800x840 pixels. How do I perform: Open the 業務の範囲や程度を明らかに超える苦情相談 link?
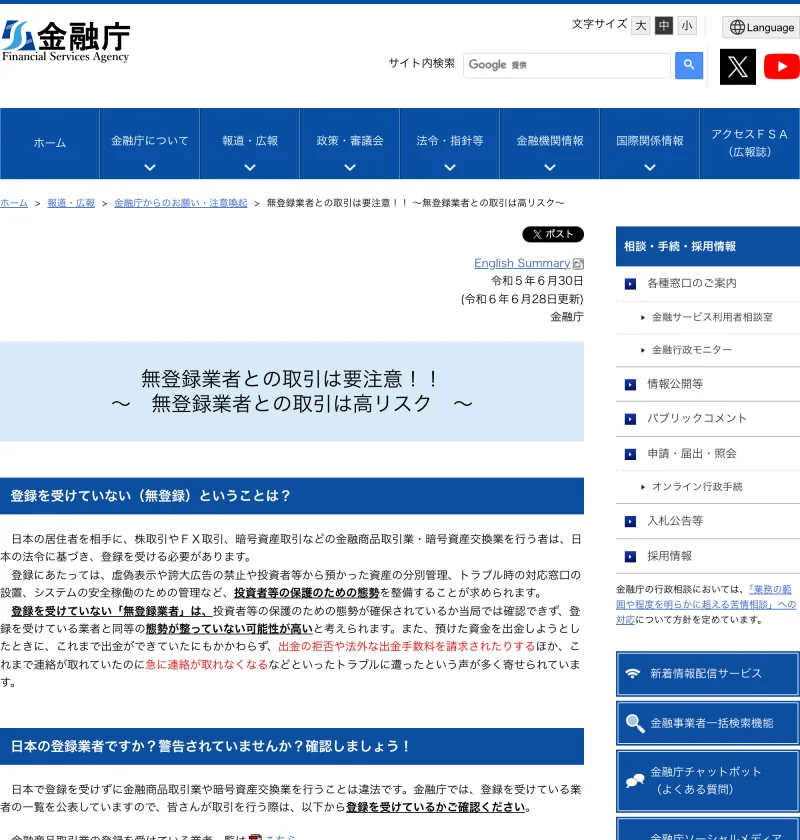tap(706, 604)
